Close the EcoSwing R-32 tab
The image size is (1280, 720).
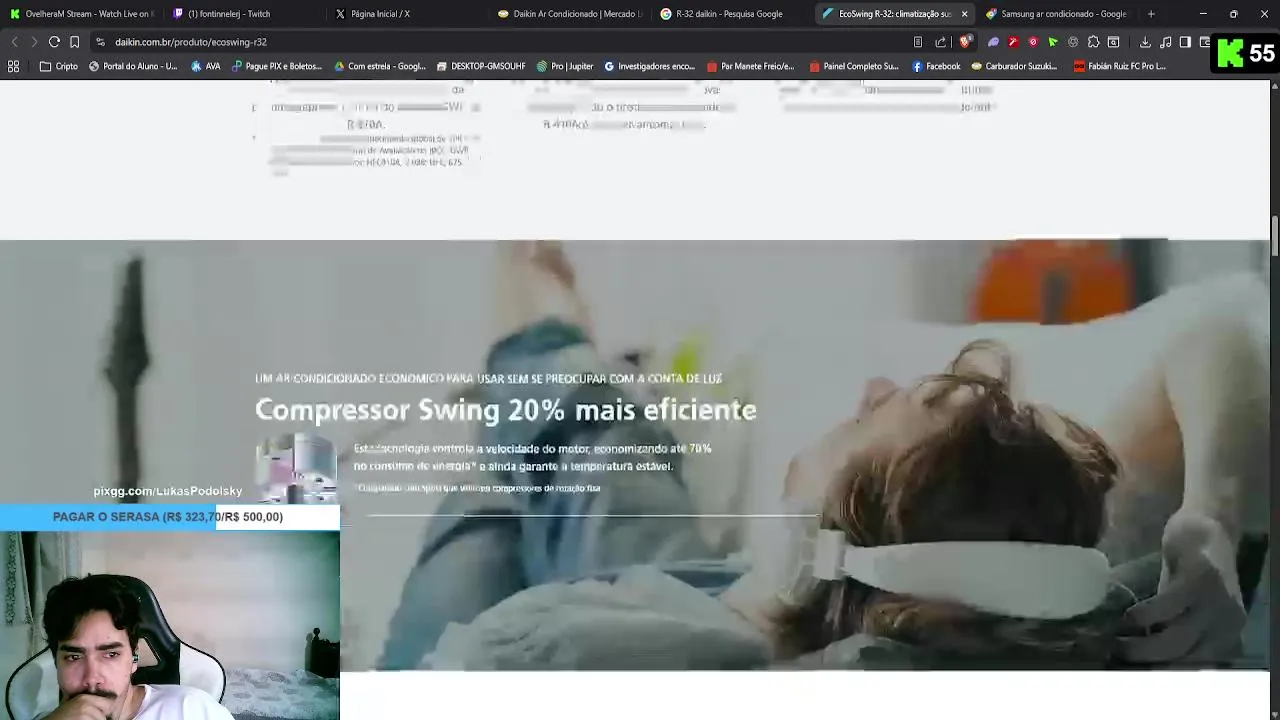click(964, 14)
